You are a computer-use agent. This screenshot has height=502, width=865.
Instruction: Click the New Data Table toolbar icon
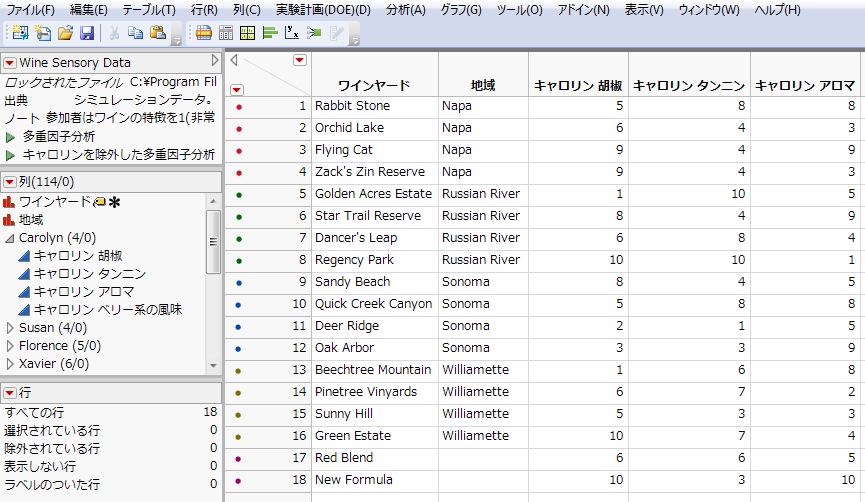pos(20,33)
